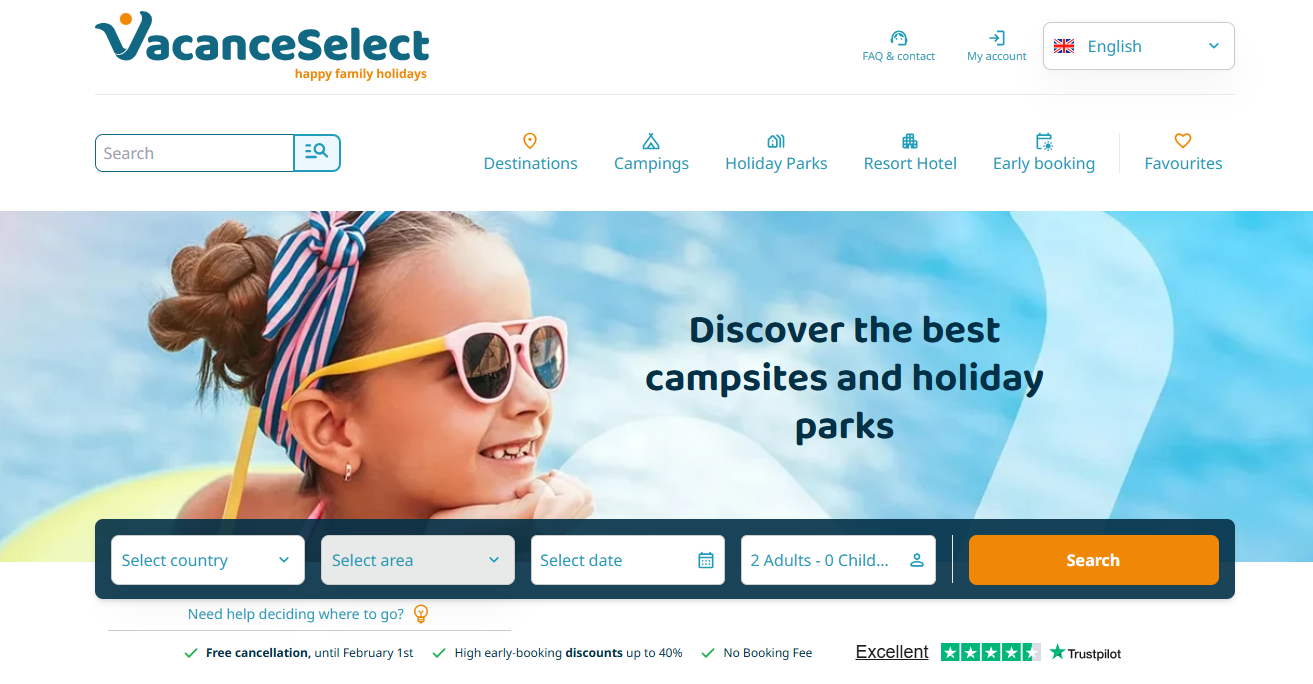Open Favourites heart icon
This screenshot has width=1313, height=684.
pos(1183,141)
